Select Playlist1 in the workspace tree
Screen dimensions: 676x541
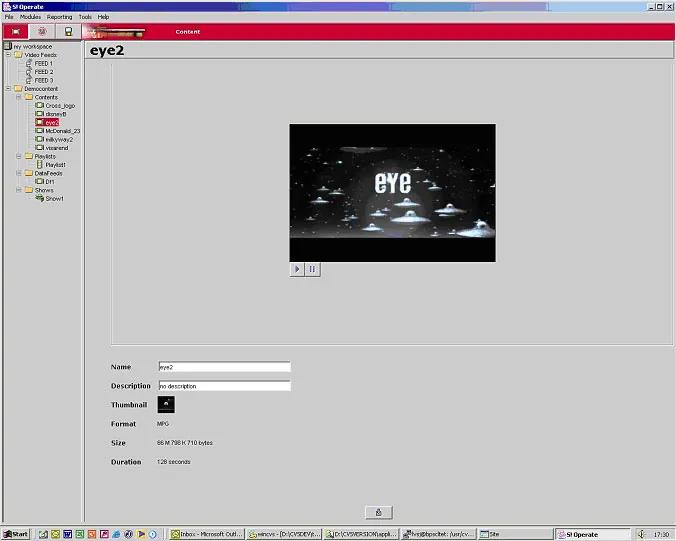(x=55, y=165)
